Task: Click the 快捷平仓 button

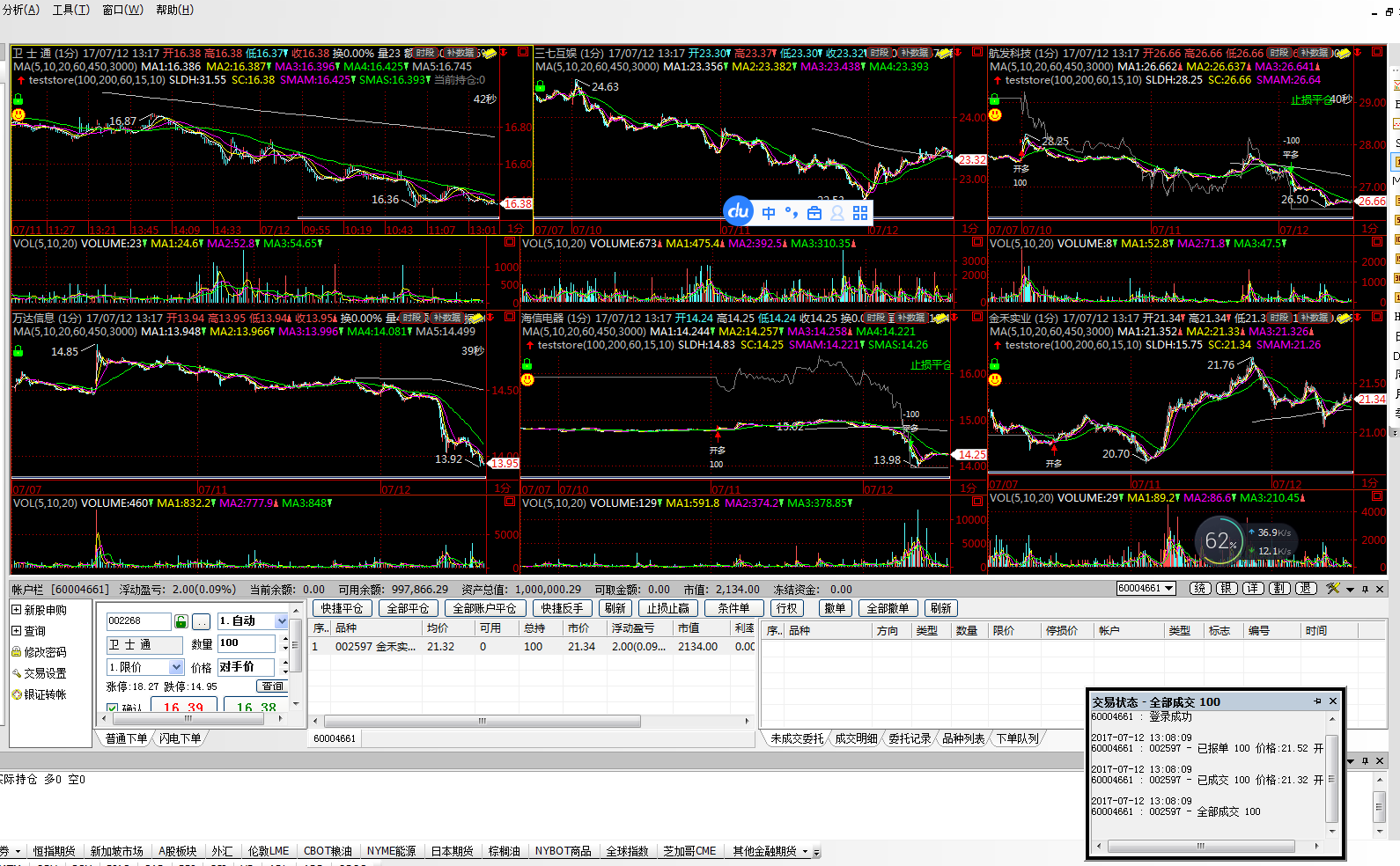Action: click(343, 608)
